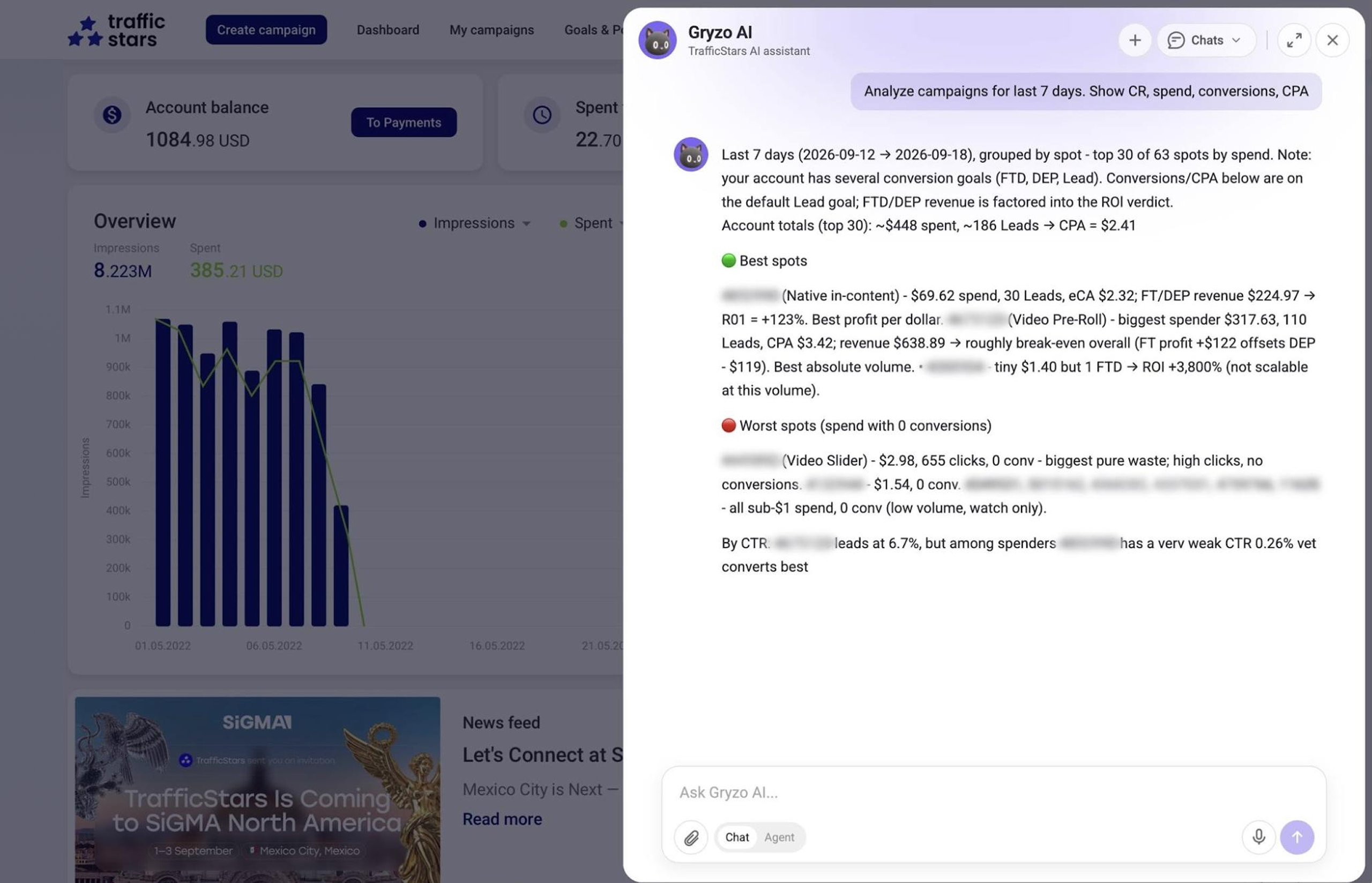Click the Worst spots heading

(856, 425)
